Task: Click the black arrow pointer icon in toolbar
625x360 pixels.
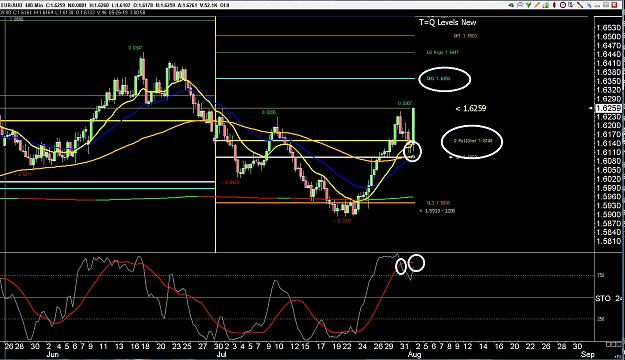Action: coord(511,5)
